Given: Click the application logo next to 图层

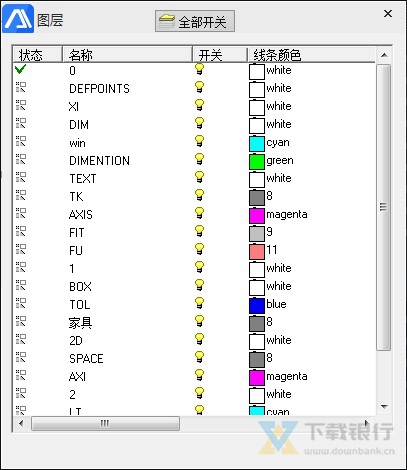Looking at the screenshot, I should pos(18,19).
